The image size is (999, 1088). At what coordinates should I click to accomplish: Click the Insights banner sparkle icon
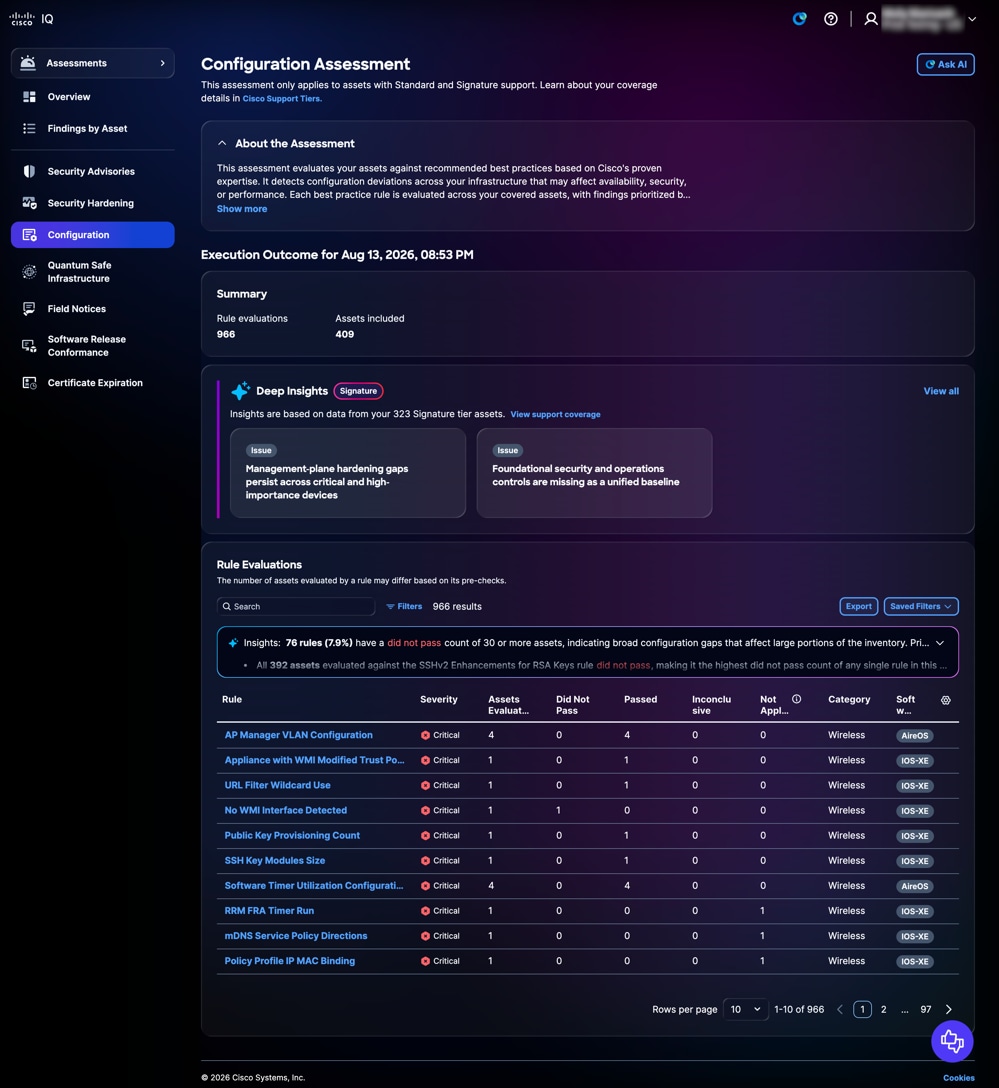click(233, 643)
